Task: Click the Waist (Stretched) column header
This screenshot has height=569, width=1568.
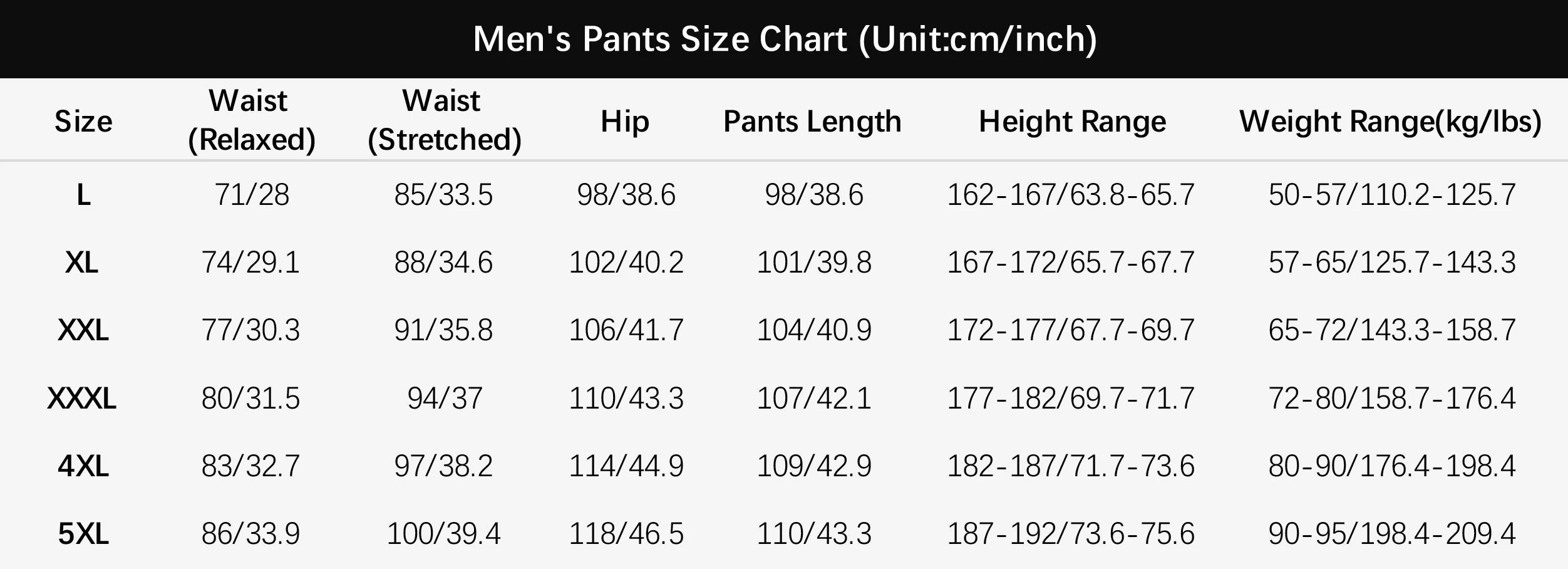Action: click(x=444, y=120)
